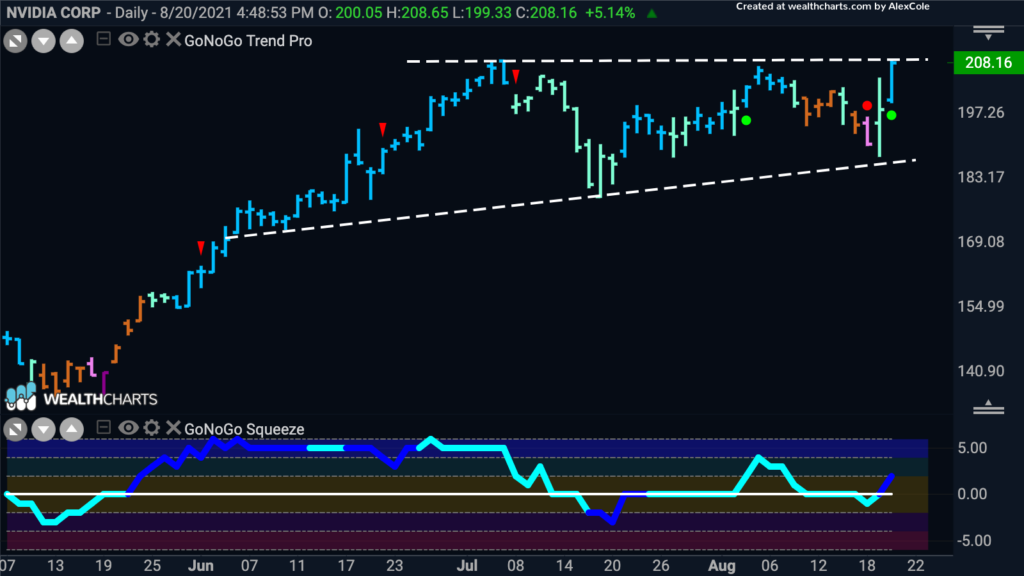Toggle GoNoGo Squeeze visibility eye
Screen dimensions: 1024x576
[x=128, y=428]
